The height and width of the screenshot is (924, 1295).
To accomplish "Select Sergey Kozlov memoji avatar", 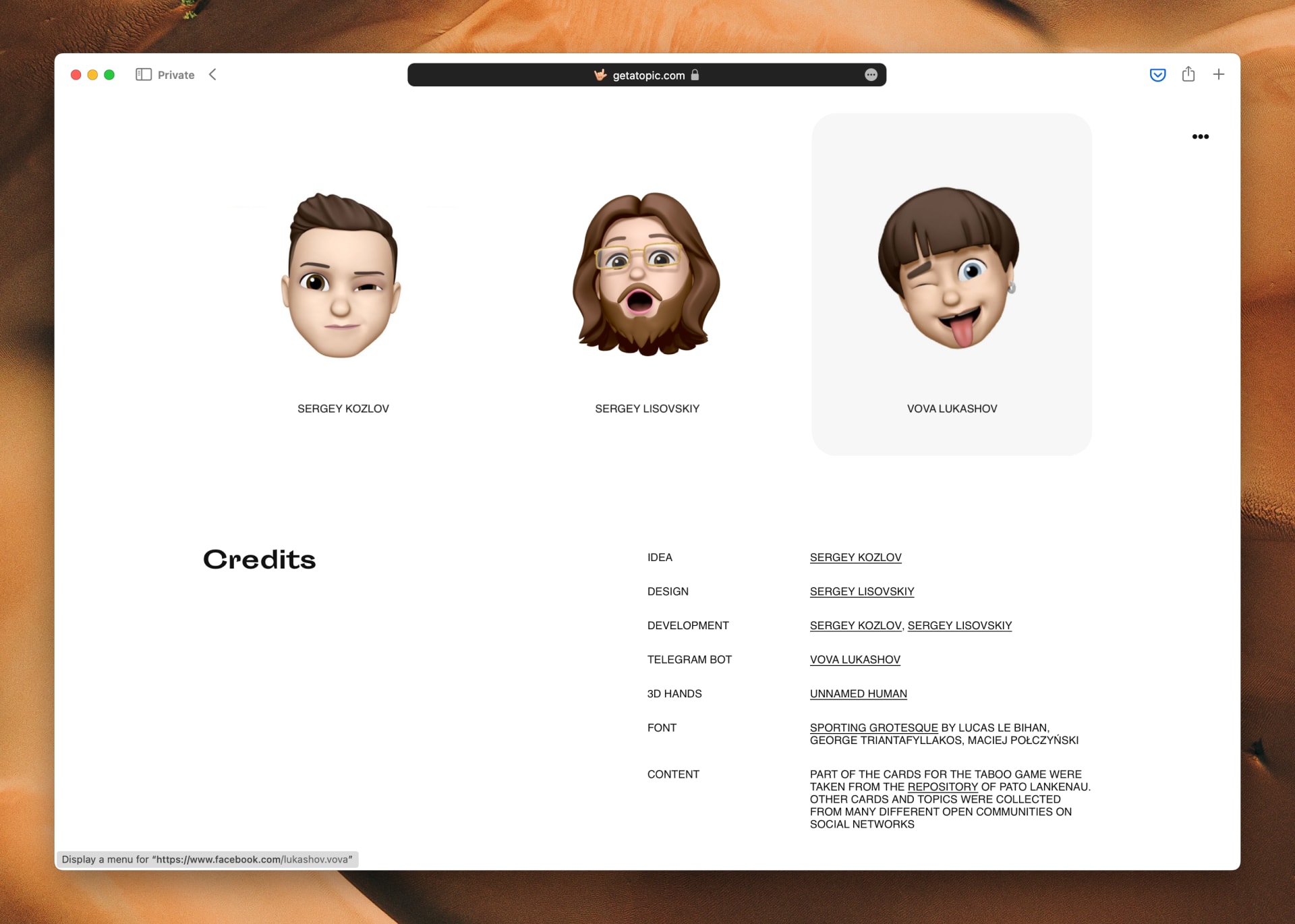I will pos(341,275).
